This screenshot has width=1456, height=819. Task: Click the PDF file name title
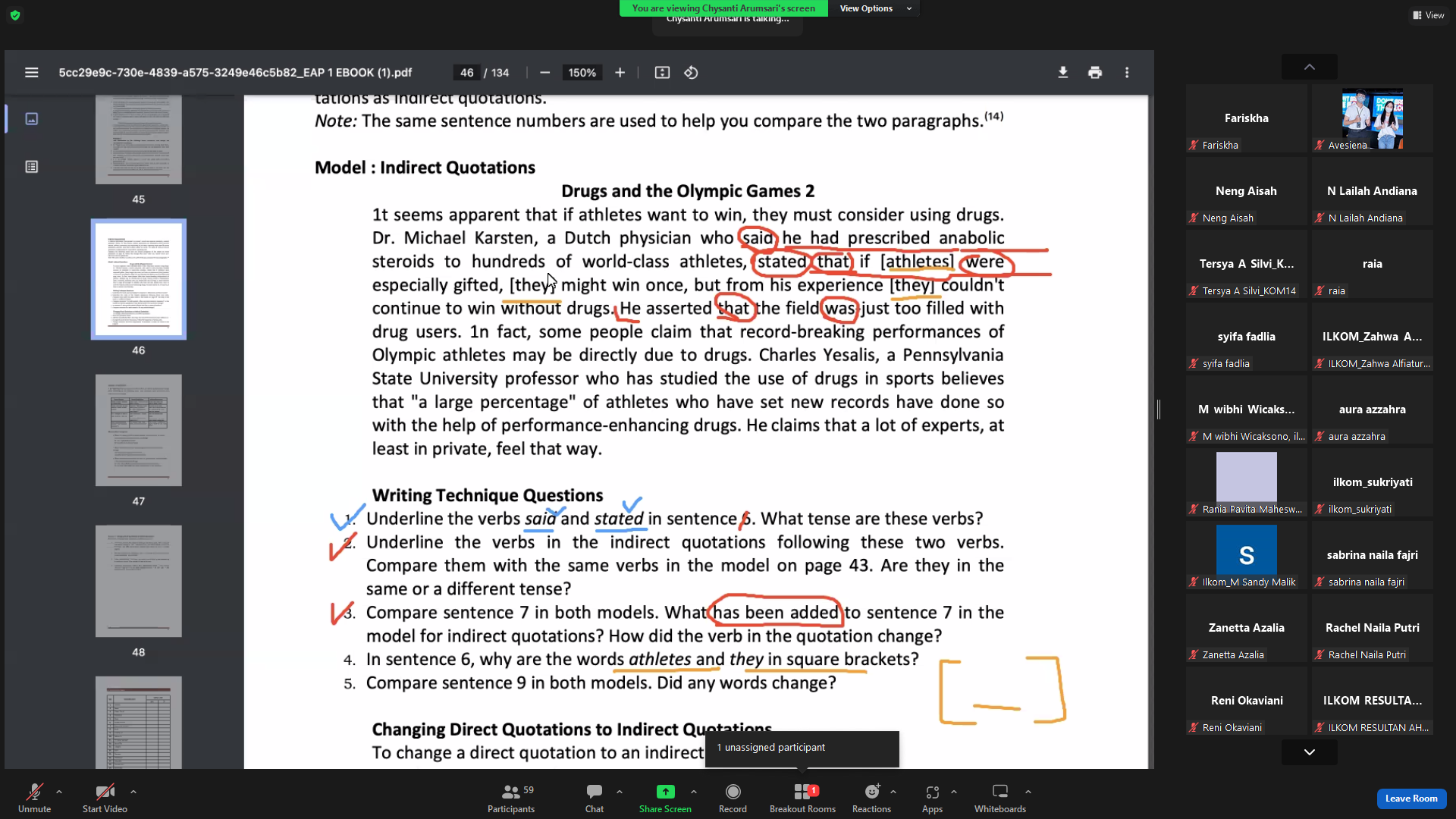pos(235,73)
